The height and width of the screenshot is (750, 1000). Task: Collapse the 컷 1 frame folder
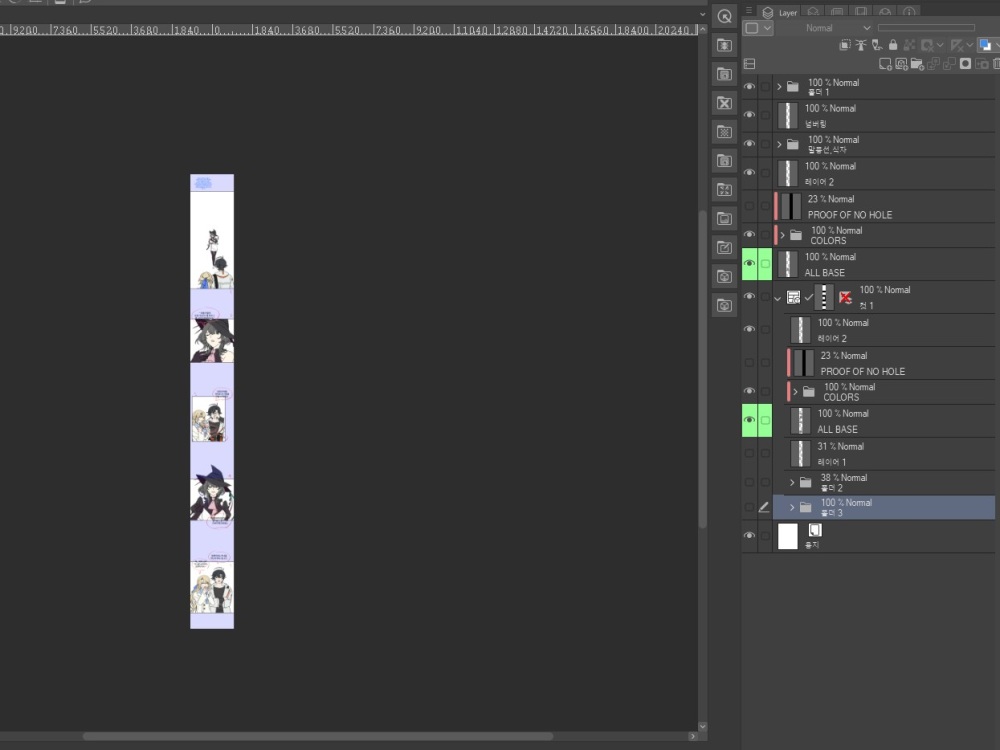(x=777, y=298)
